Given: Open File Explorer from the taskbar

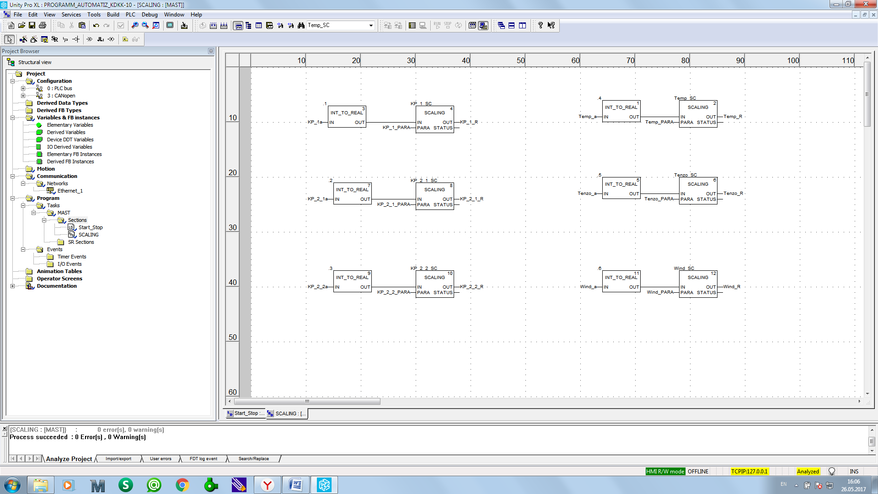Looking at the screenshot, I should (x=40, y=485).
